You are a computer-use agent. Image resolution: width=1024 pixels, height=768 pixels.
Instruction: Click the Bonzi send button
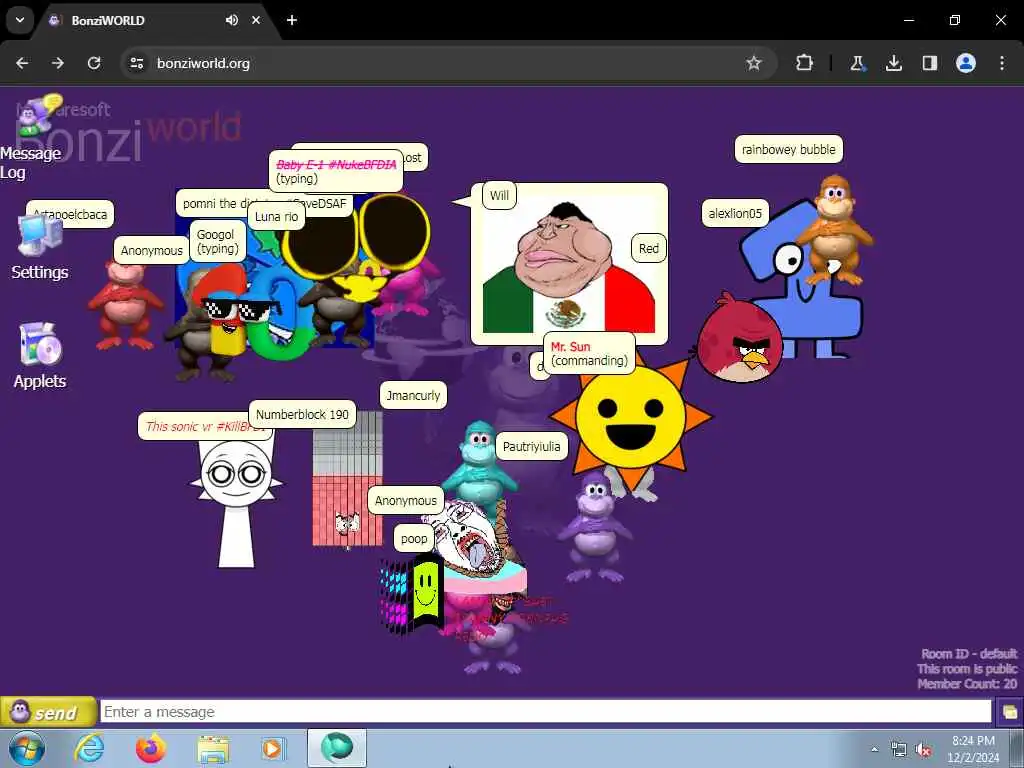[x=48, y=712]
